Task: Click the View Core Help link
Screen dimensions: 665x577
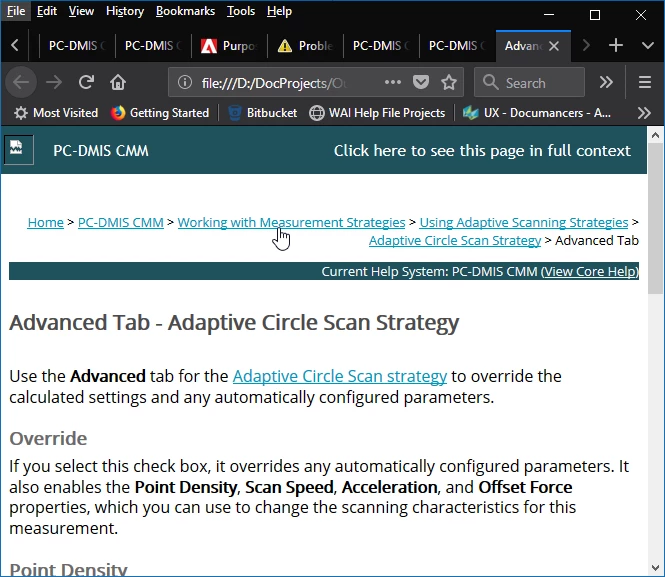Action: pos(590,271)
